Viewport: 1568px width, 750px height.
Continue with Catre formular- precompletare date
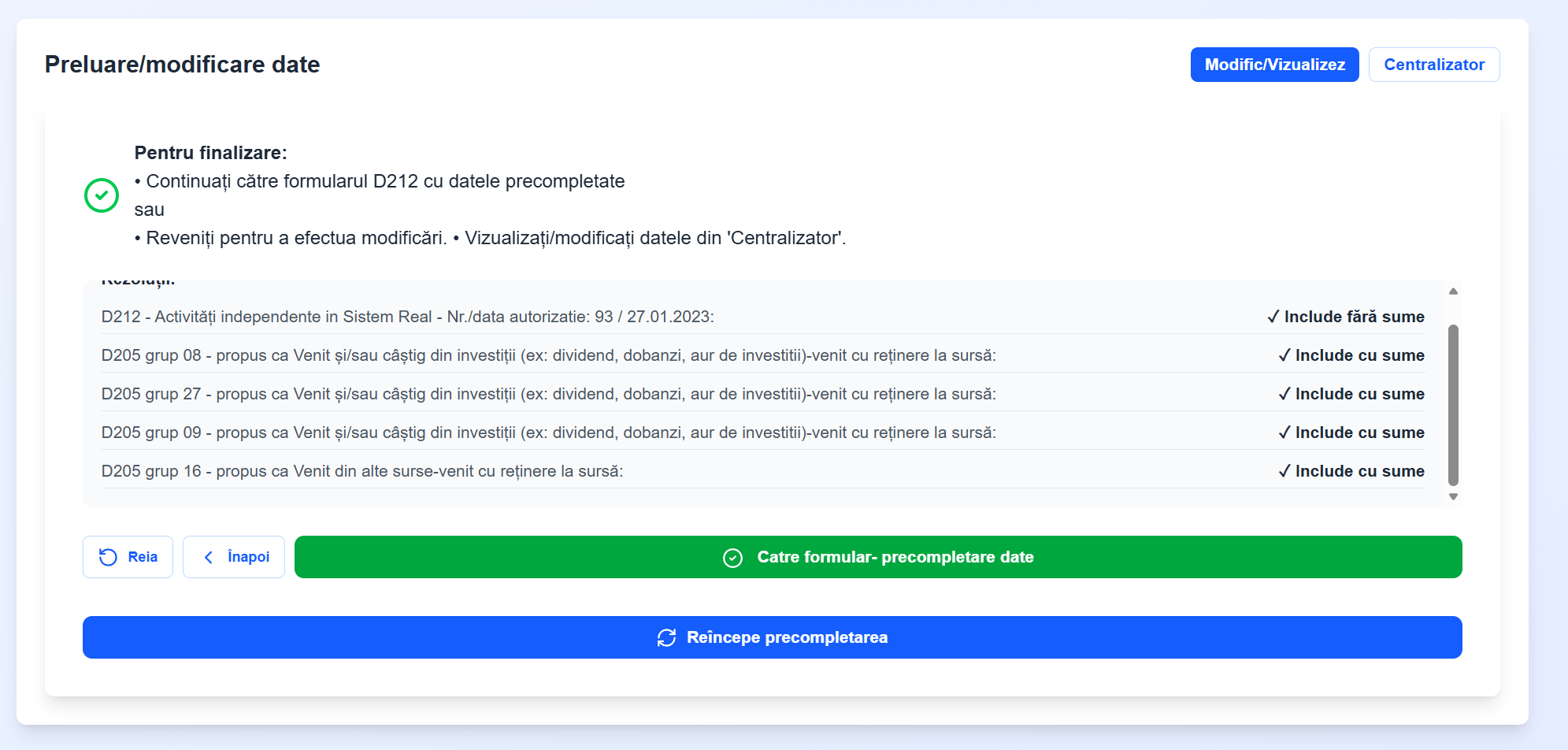pos(878,557)
